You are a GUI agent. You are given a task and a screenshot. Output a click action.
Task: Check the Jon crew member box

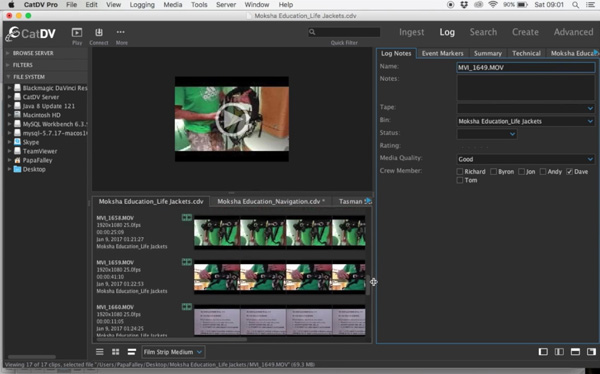point(521,171)
